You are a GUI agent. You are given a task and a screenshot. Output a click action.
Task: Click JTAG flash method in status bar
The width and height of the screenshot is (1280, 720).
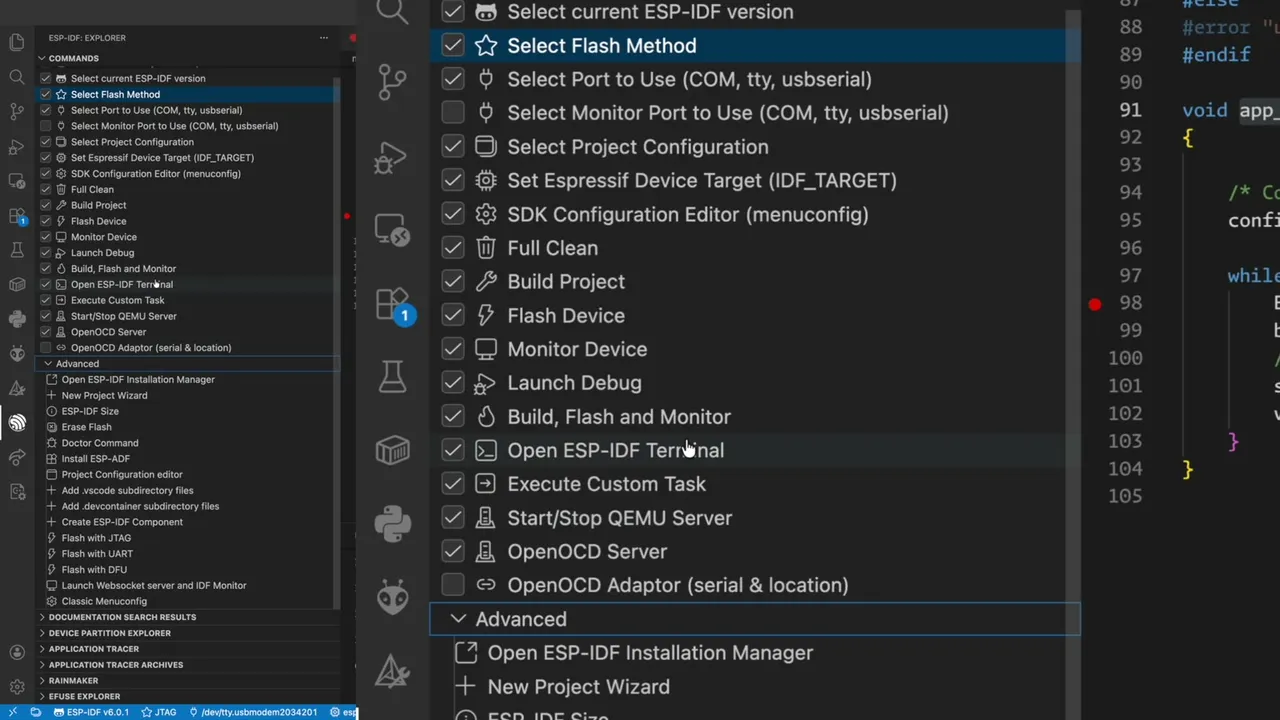point(160,712)
